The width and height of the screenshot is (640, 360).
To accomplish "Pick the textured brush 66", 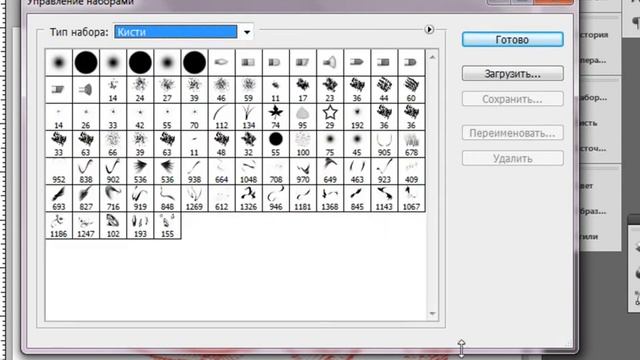I will (113, 144).
